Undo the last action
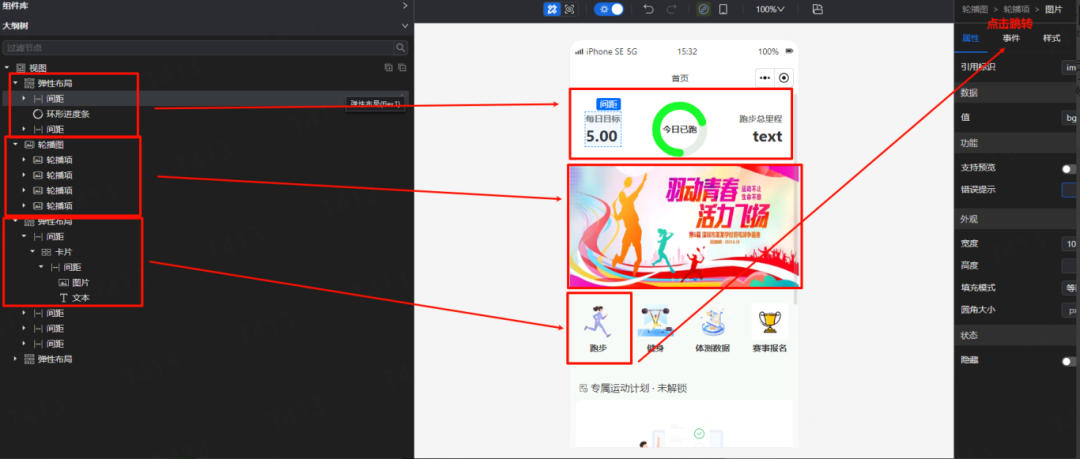Image resolution: width=1080 pixels, height=459 pixels. point(648,9)
